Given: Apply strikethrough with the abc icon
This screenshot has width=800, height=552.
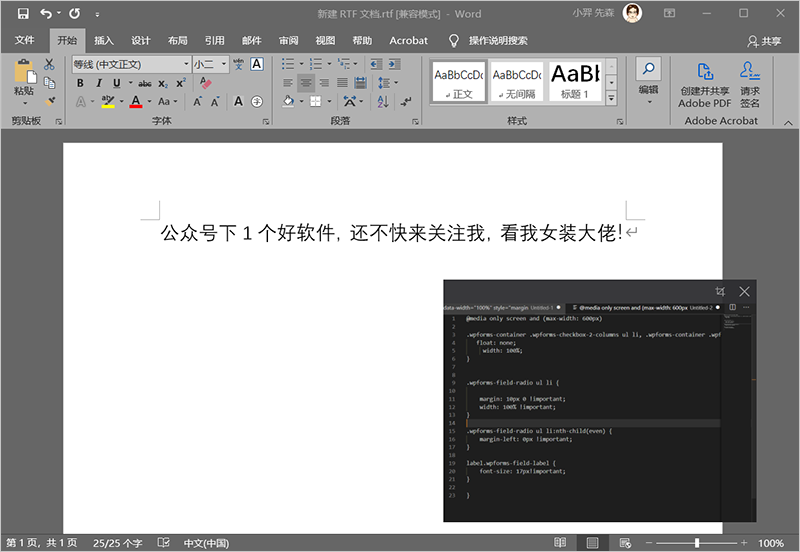Looking at the screenshot, I should pos(145,83).
